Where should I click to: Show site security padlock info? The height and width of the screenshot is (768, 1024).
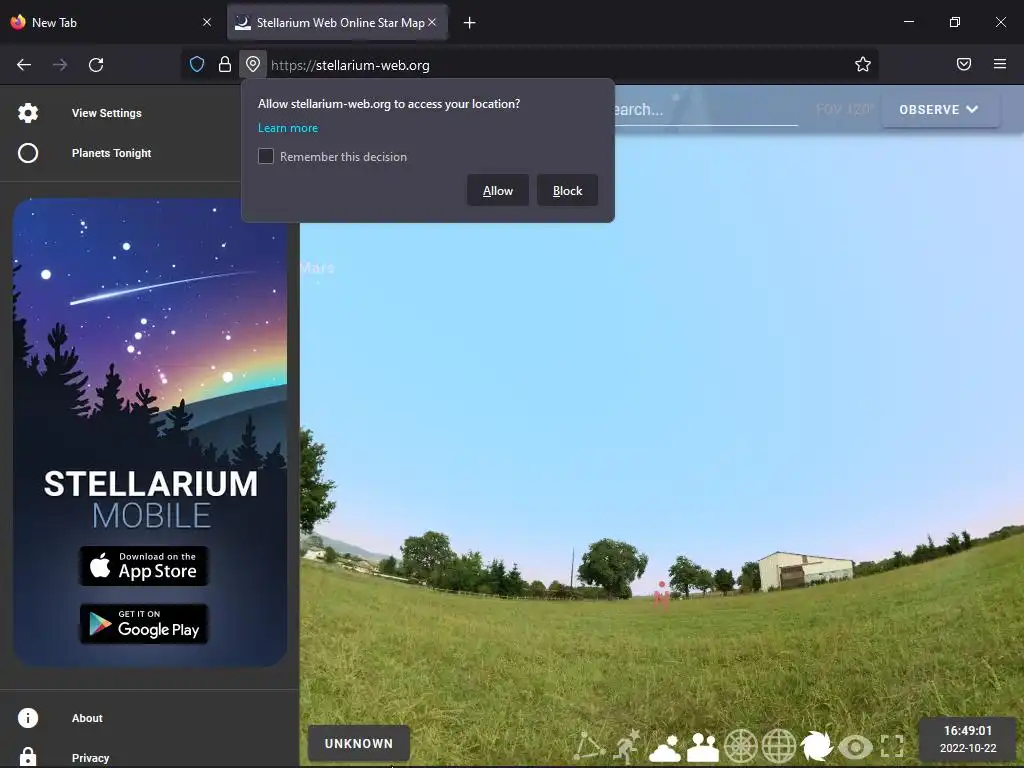tap(225, 64)
